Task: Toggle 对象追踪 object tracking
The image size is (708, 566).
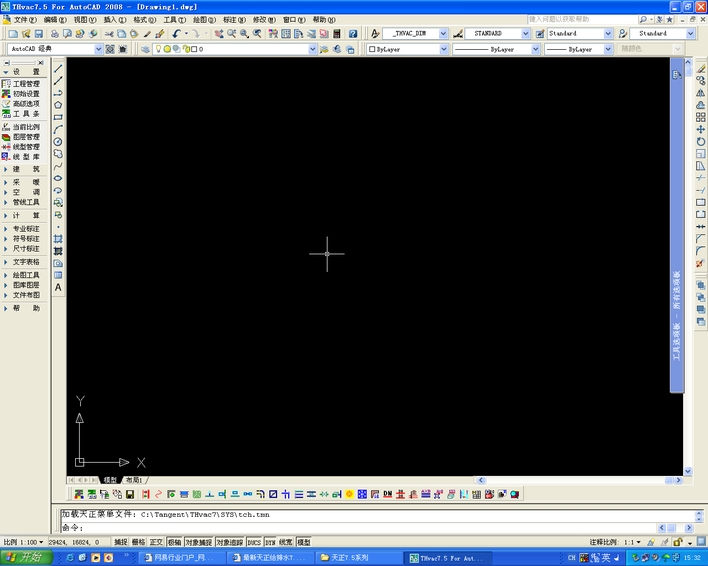Action: (230, 542)
